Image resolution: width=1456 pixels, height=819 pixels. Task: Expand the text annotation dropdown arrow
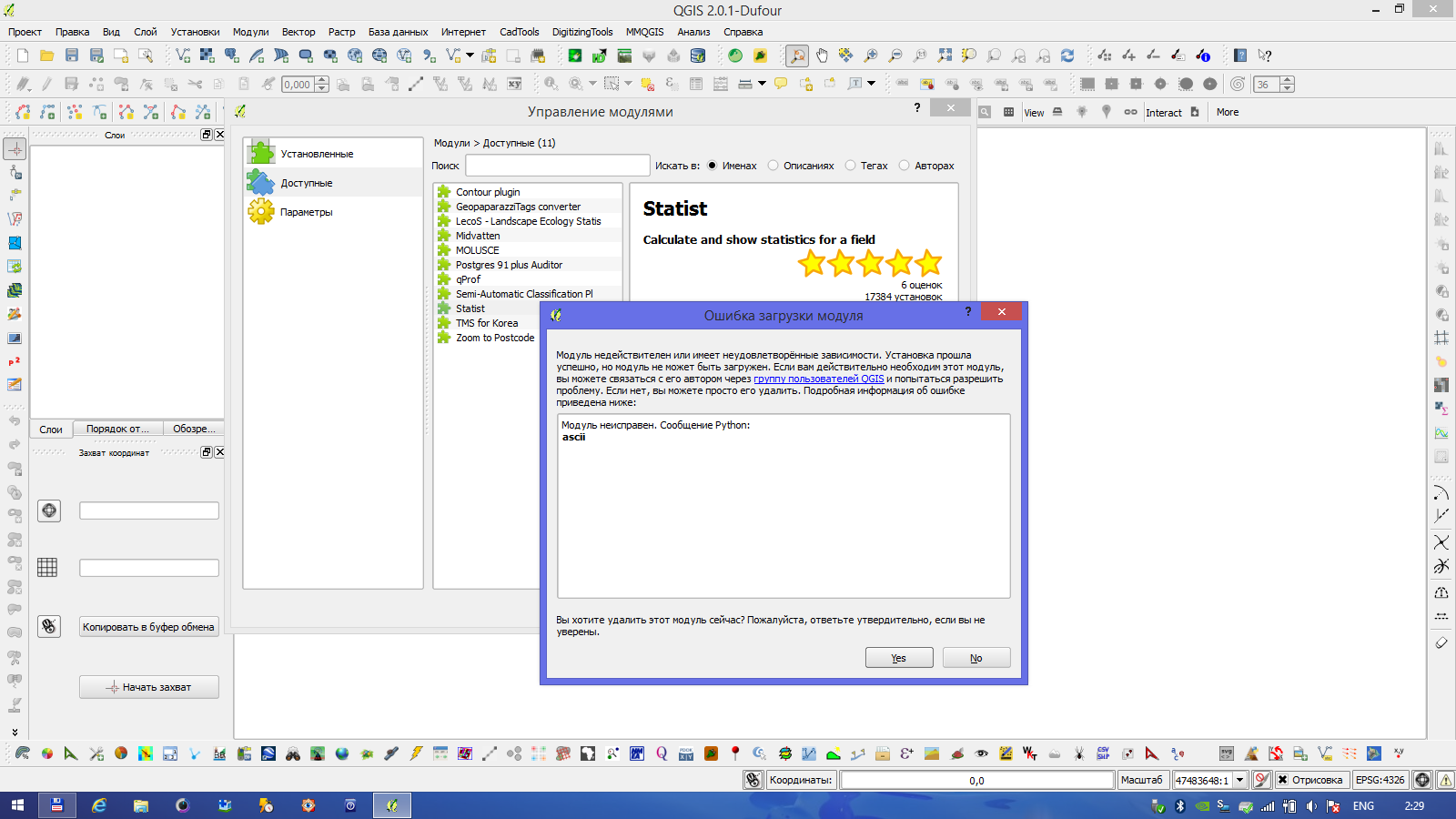coord(871,84)
